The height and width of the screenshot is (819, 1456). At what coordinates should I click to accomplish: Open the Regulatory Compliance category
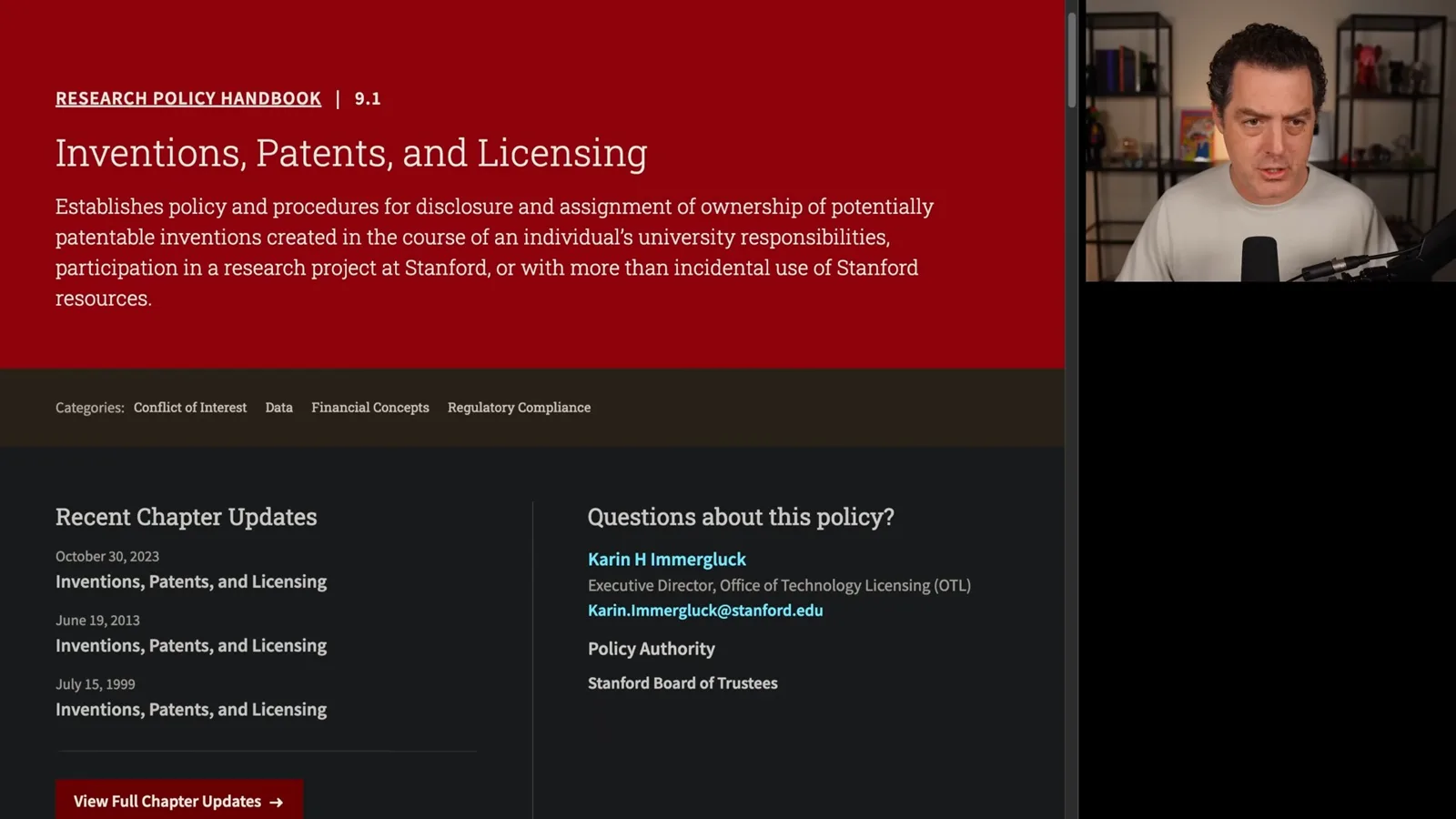tap(519, 408)
